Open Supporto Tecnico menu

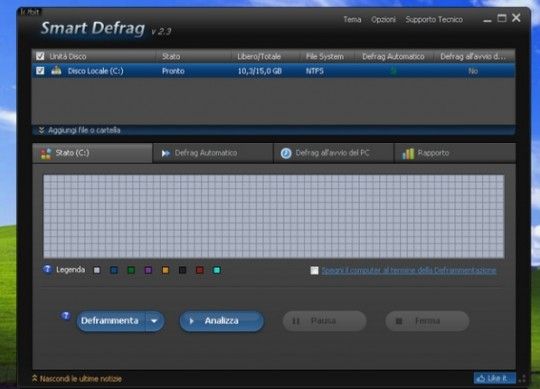click(x=434, y=20)
